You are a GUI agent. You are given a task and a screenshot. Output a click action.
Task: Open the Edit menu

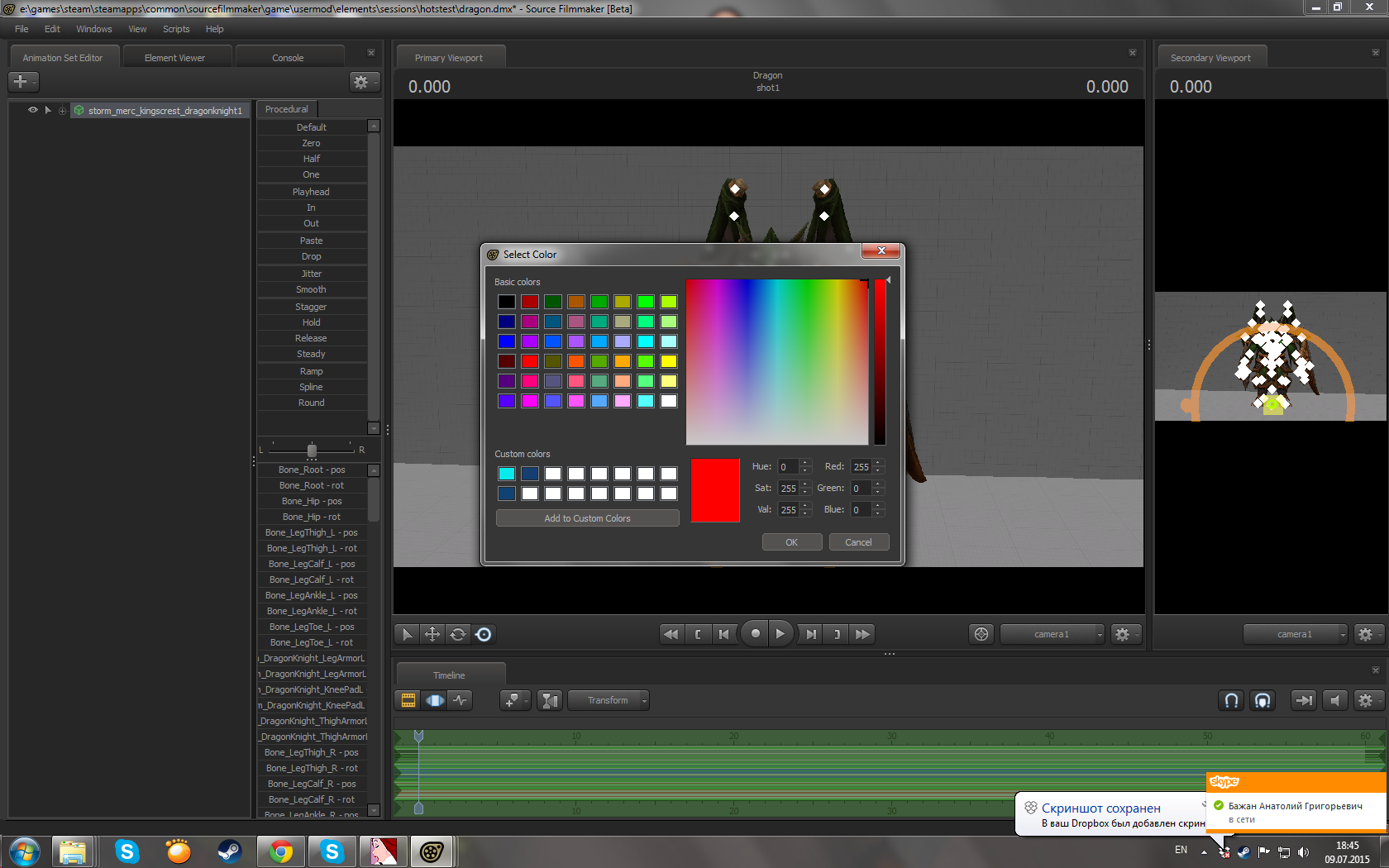pyautogui.click(x=52, y=29)
